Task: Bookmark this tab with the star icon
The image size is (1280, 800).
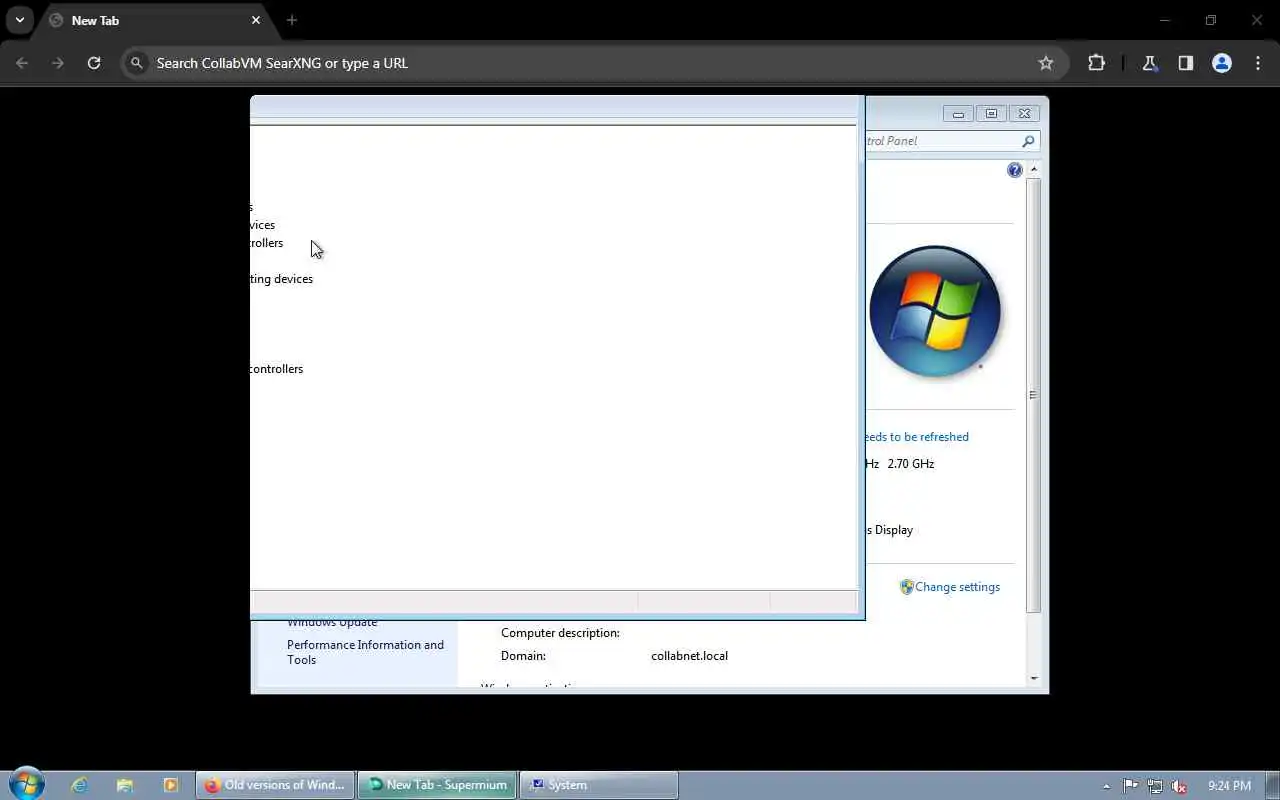Action: [1046, 63]
